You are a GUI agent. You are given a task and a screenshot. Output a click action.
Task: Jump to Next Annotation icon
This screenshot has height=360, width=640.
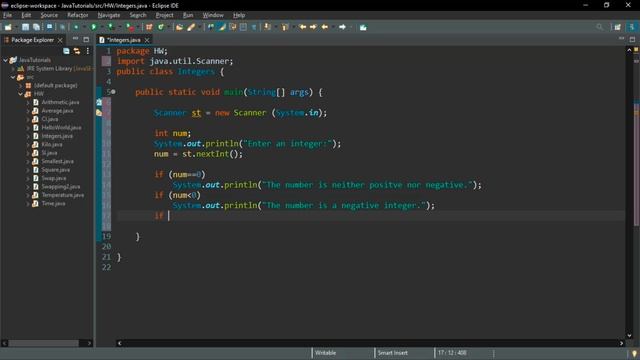267,27
